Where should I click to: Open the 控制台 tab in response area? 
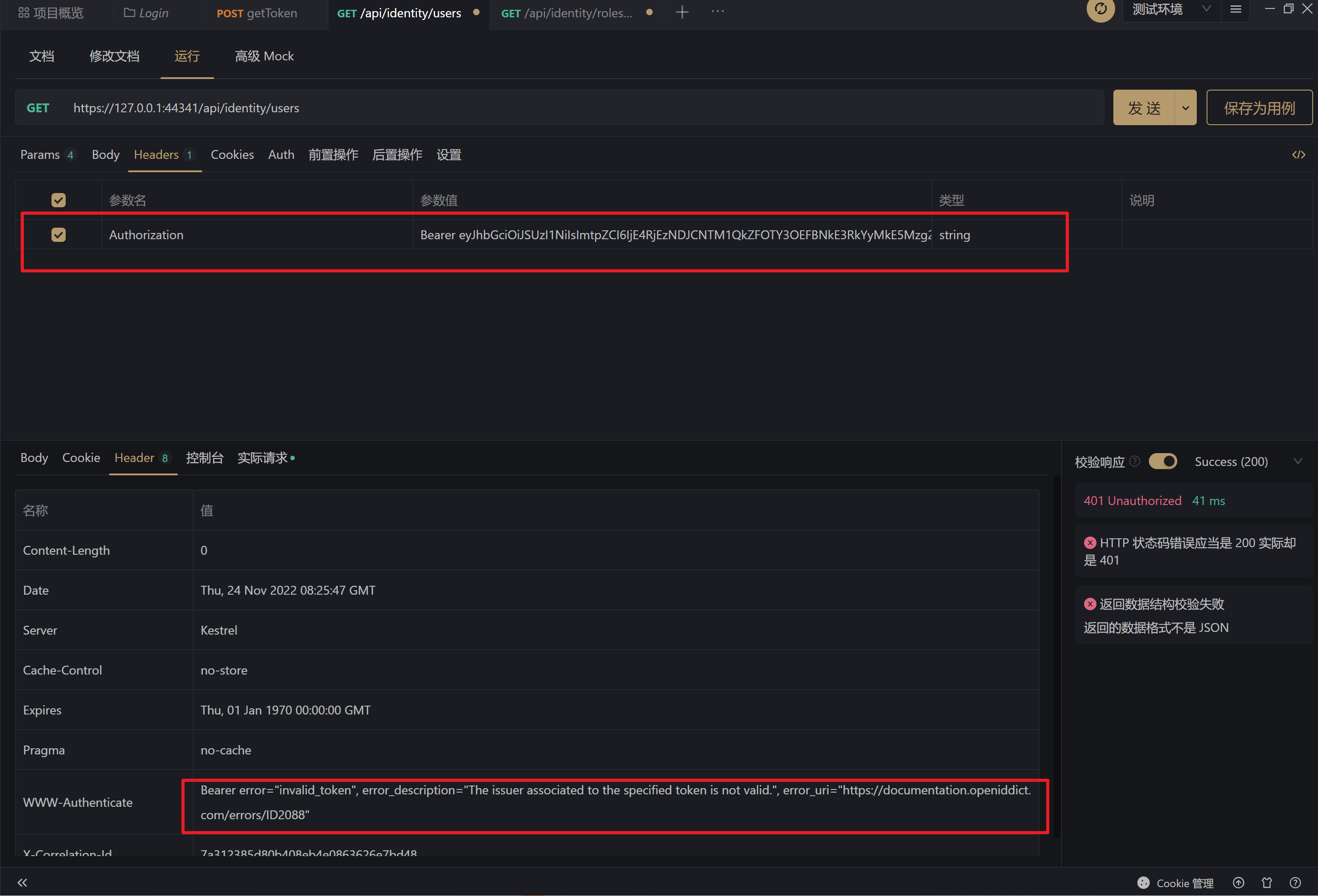205,458
